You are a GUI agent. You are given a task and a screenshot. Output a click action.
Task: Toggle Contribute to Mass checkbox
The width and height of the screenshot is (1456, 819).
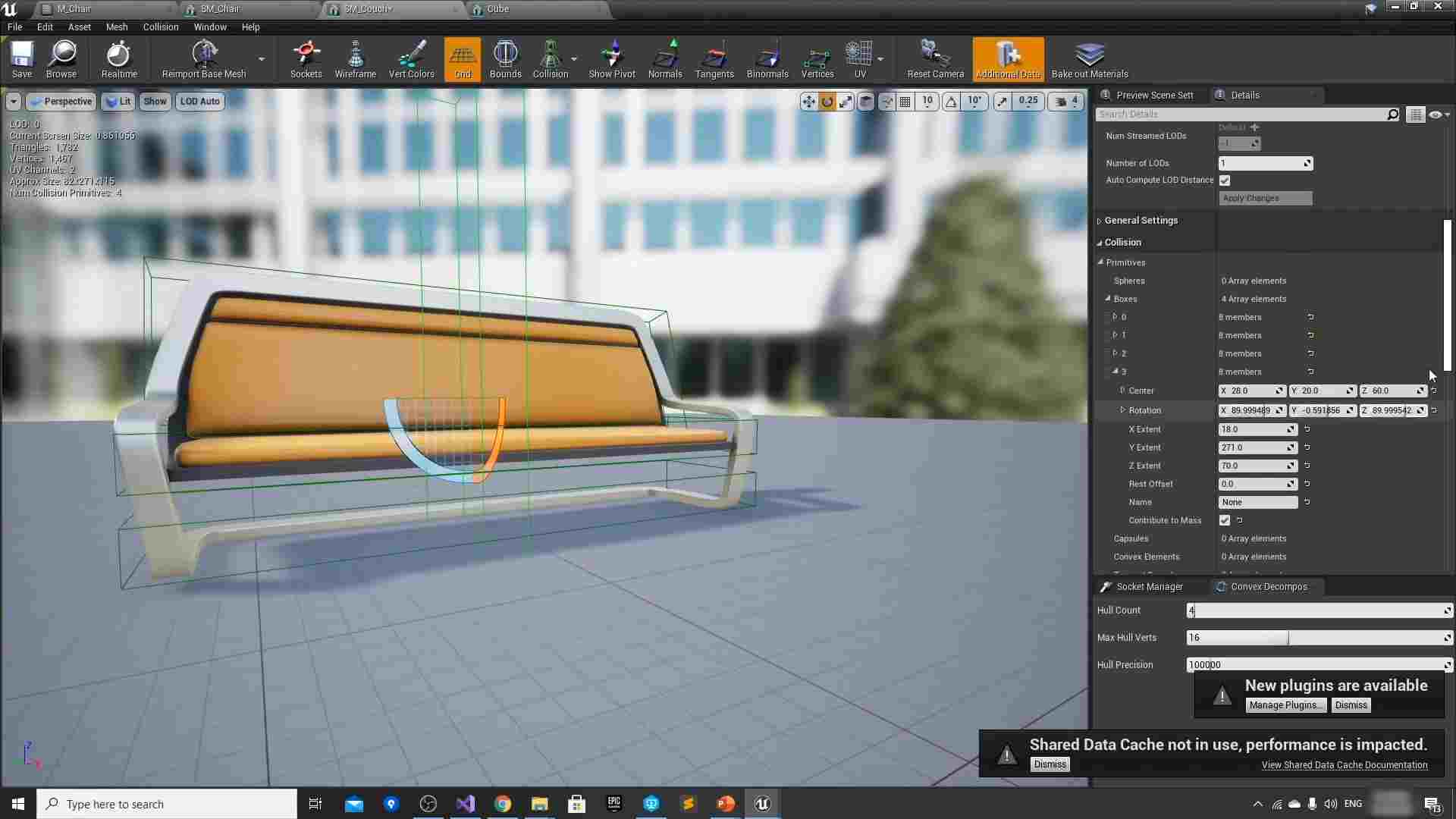click(1225, 520)
